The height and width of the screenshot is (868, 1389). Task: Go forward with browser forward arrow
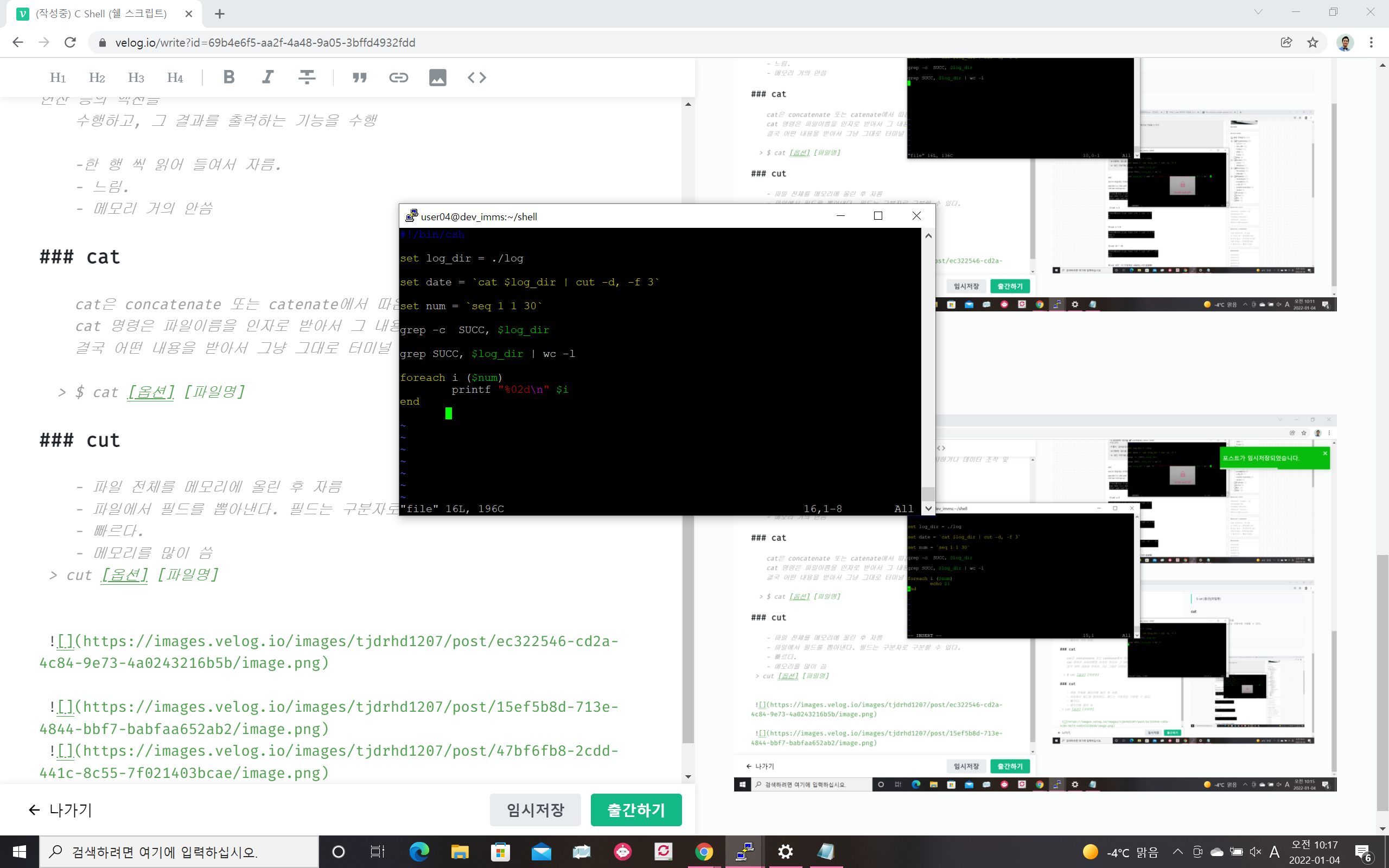pyautogui.click(x=43, y=42)
